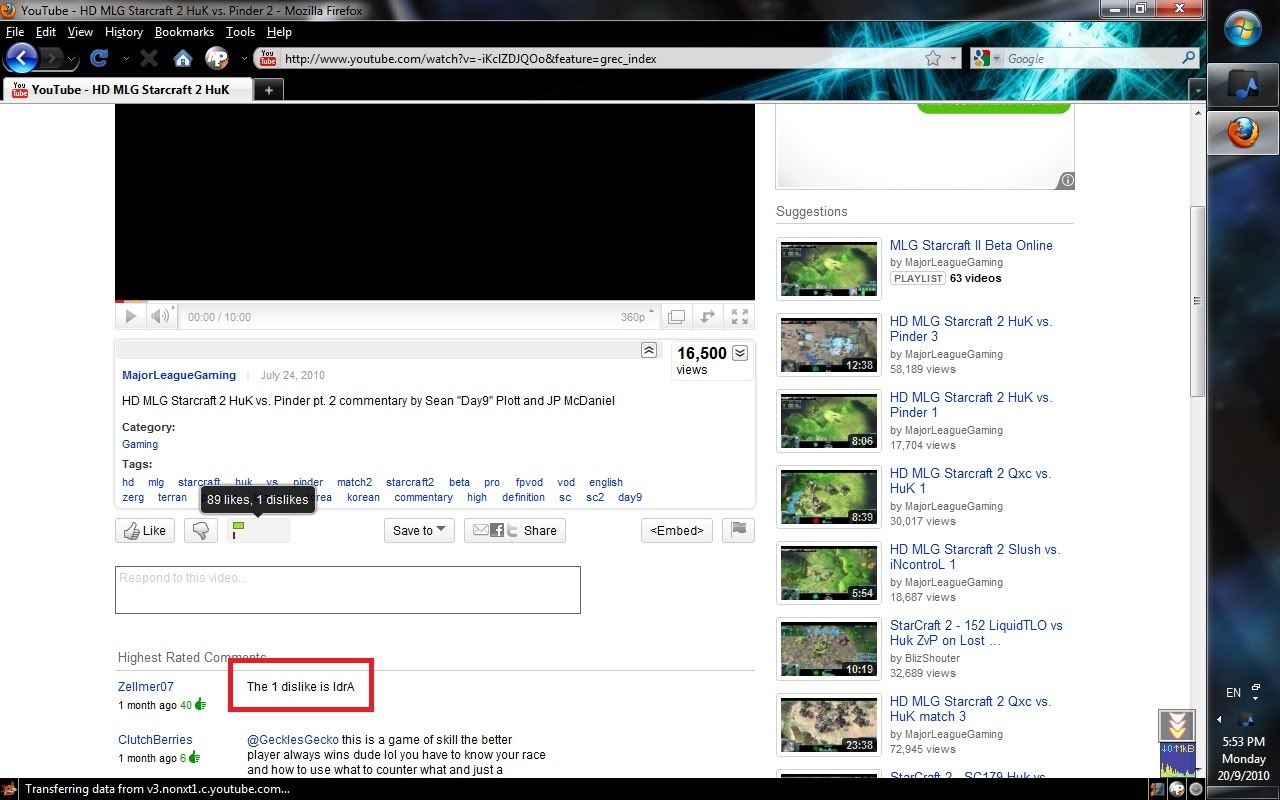Click the pop-out player window icon
The width and height of the screenshot is (1280, 800).
point(676,317)
